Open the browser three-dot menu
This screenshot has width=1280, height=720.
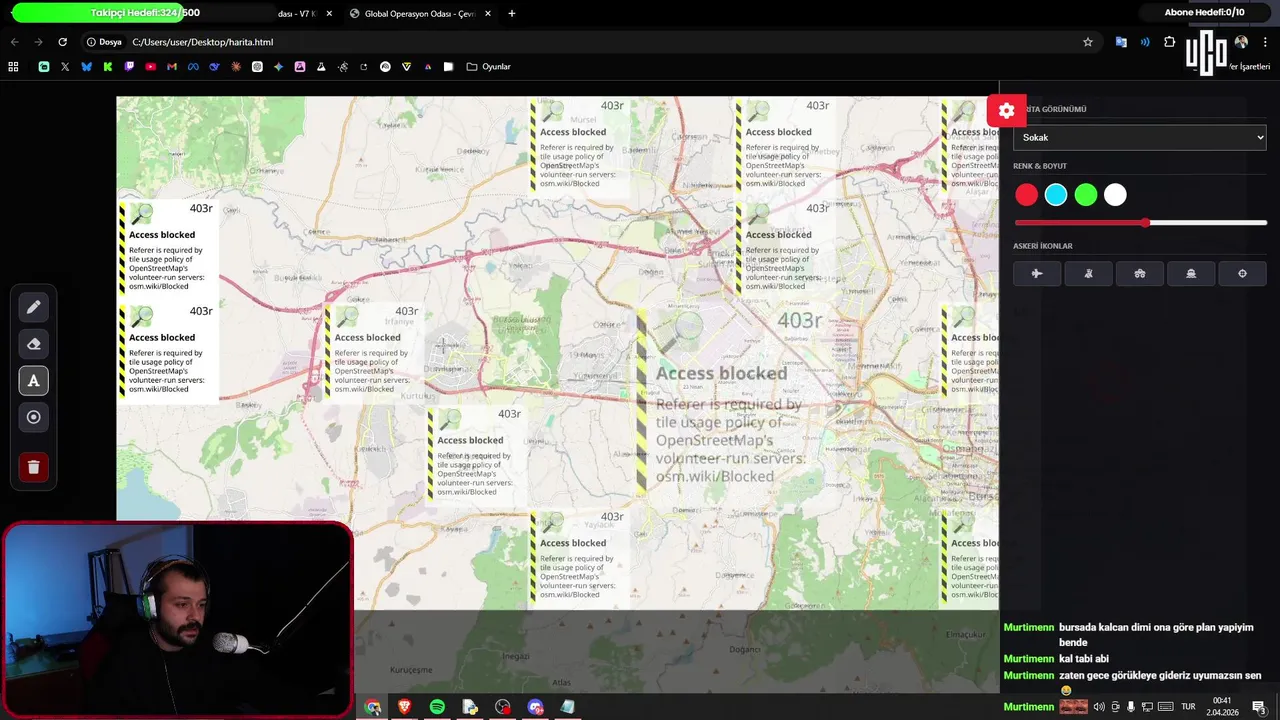1266,42
